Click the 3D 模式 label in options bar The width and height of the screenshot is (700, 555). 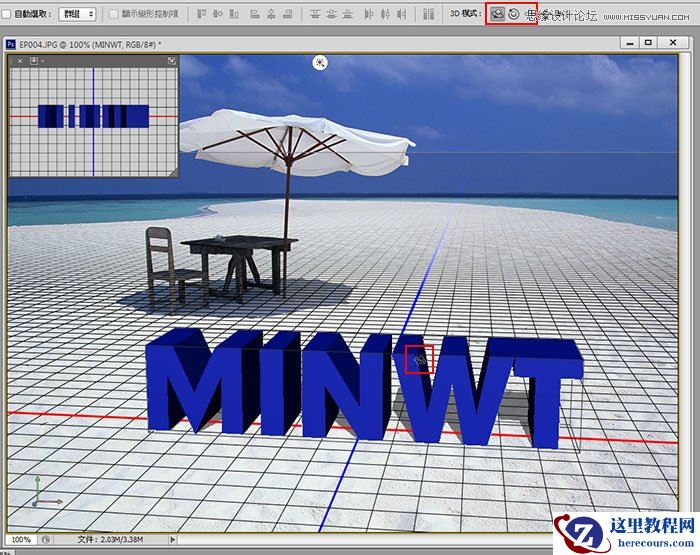[466, 14]
